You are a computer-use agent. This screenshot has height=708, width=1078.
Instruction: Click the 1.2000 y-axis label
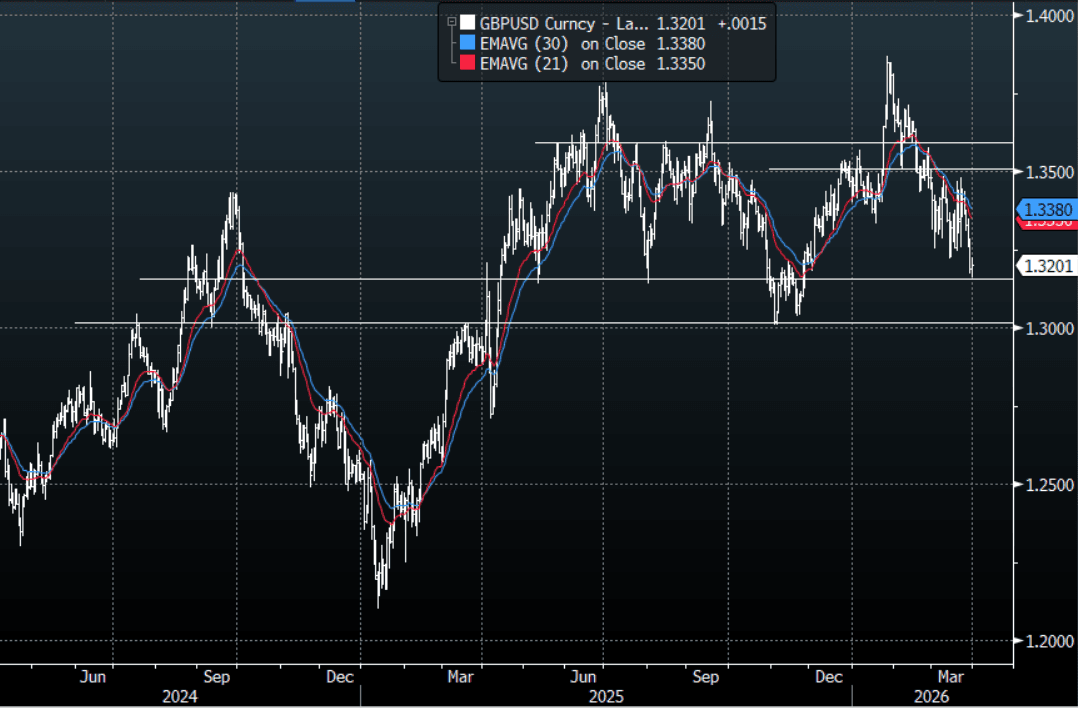(1045, 641)
